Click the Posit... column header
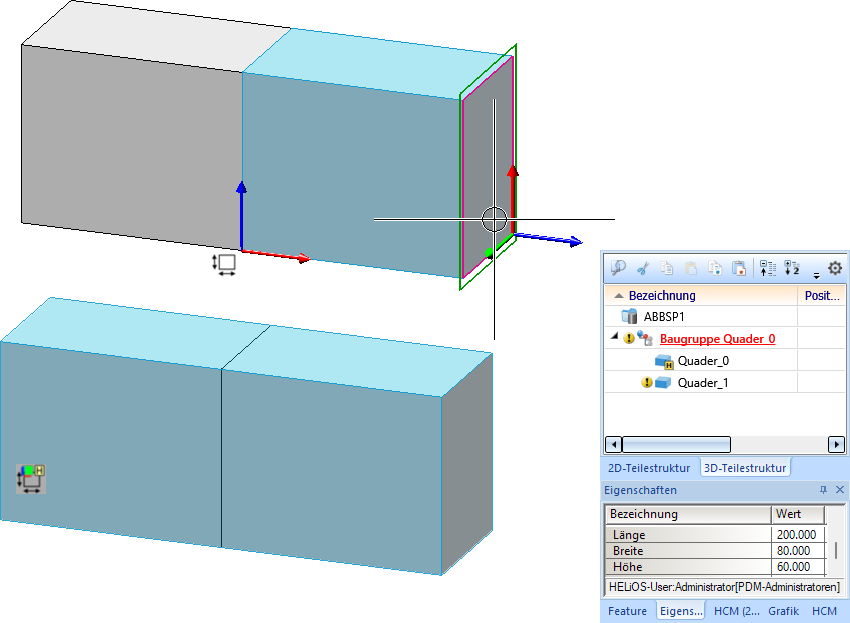Viewport: 850px width, 623px height. point(821,296)
